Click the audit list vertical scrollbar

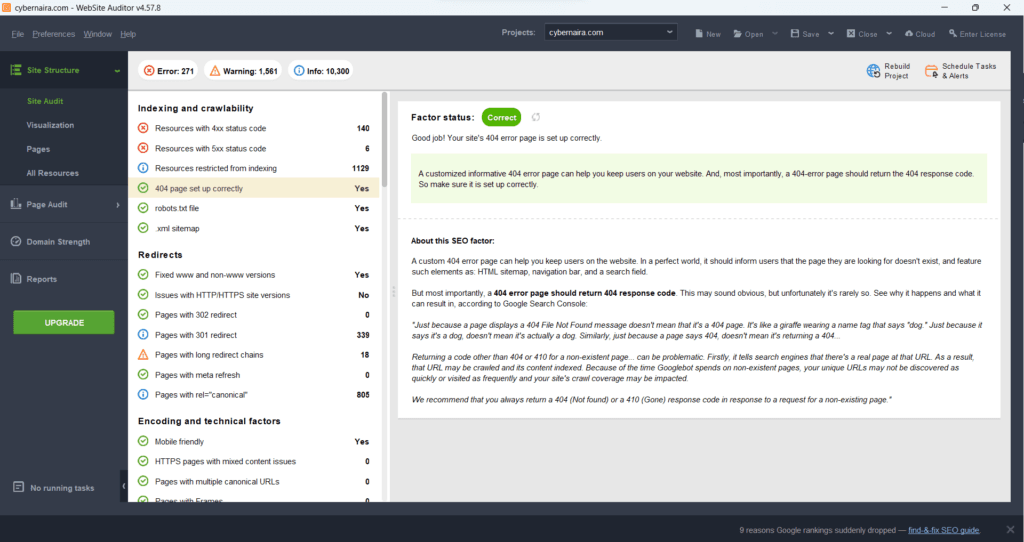coord(385,138)
